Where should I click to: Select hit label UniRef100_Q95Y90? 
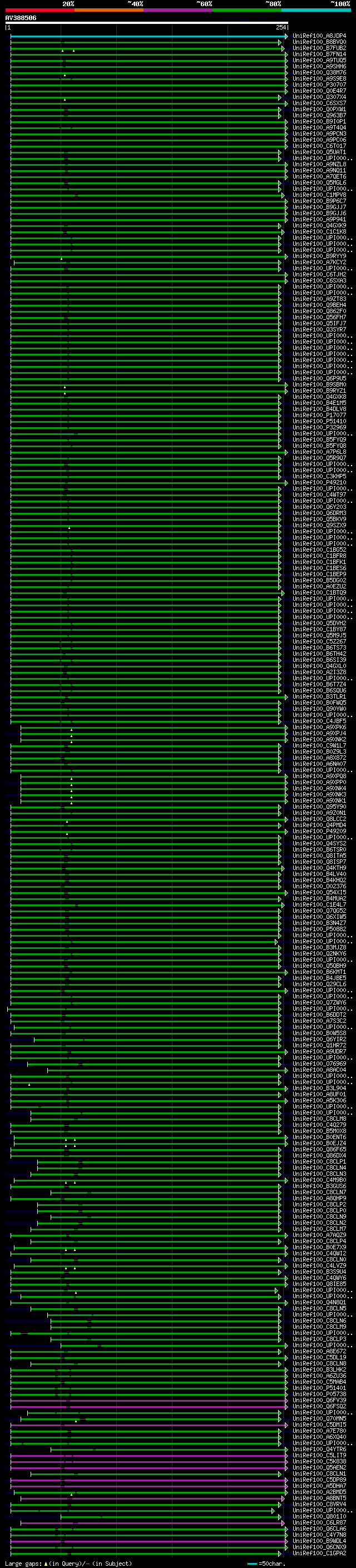319,807
